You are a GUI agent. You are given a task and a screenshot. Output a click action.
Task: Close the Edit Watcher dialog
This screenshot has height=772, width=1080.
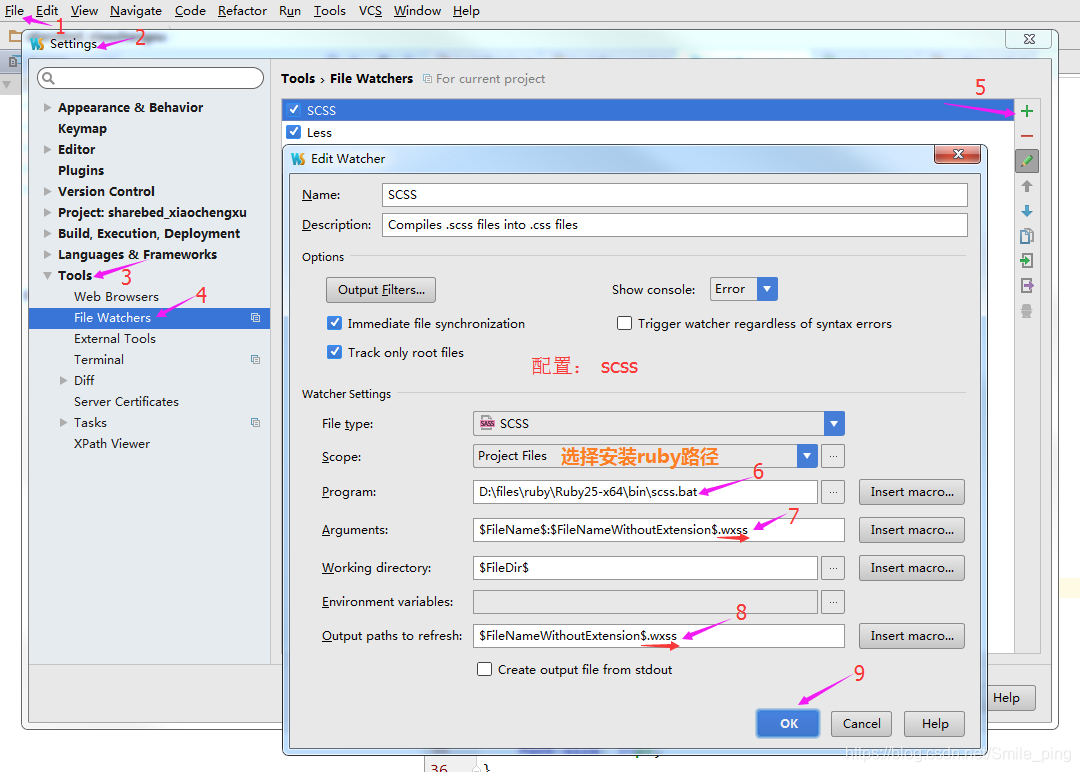957,154
